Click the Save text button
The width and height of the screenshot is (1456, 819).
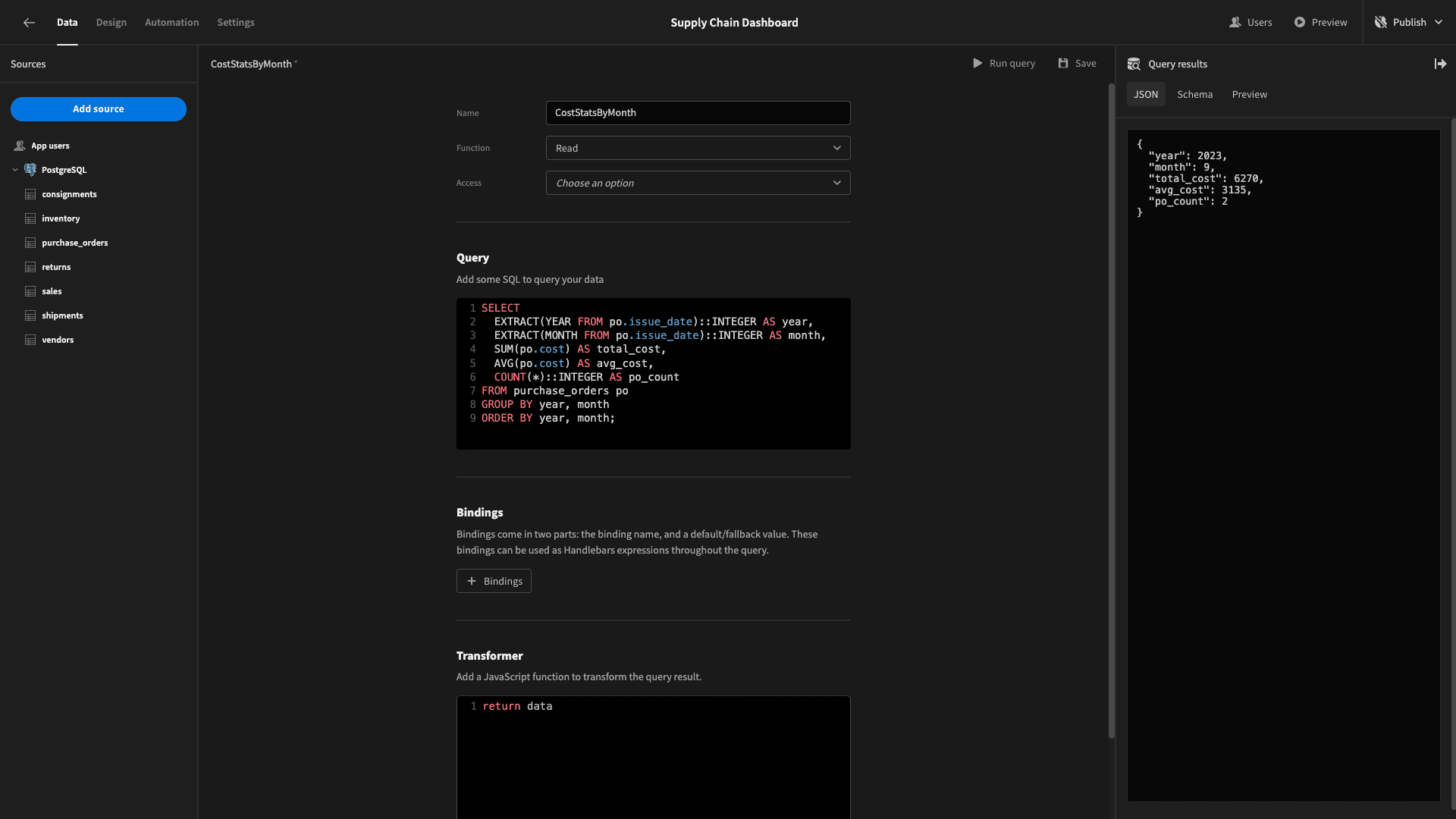pos(1086,64)
